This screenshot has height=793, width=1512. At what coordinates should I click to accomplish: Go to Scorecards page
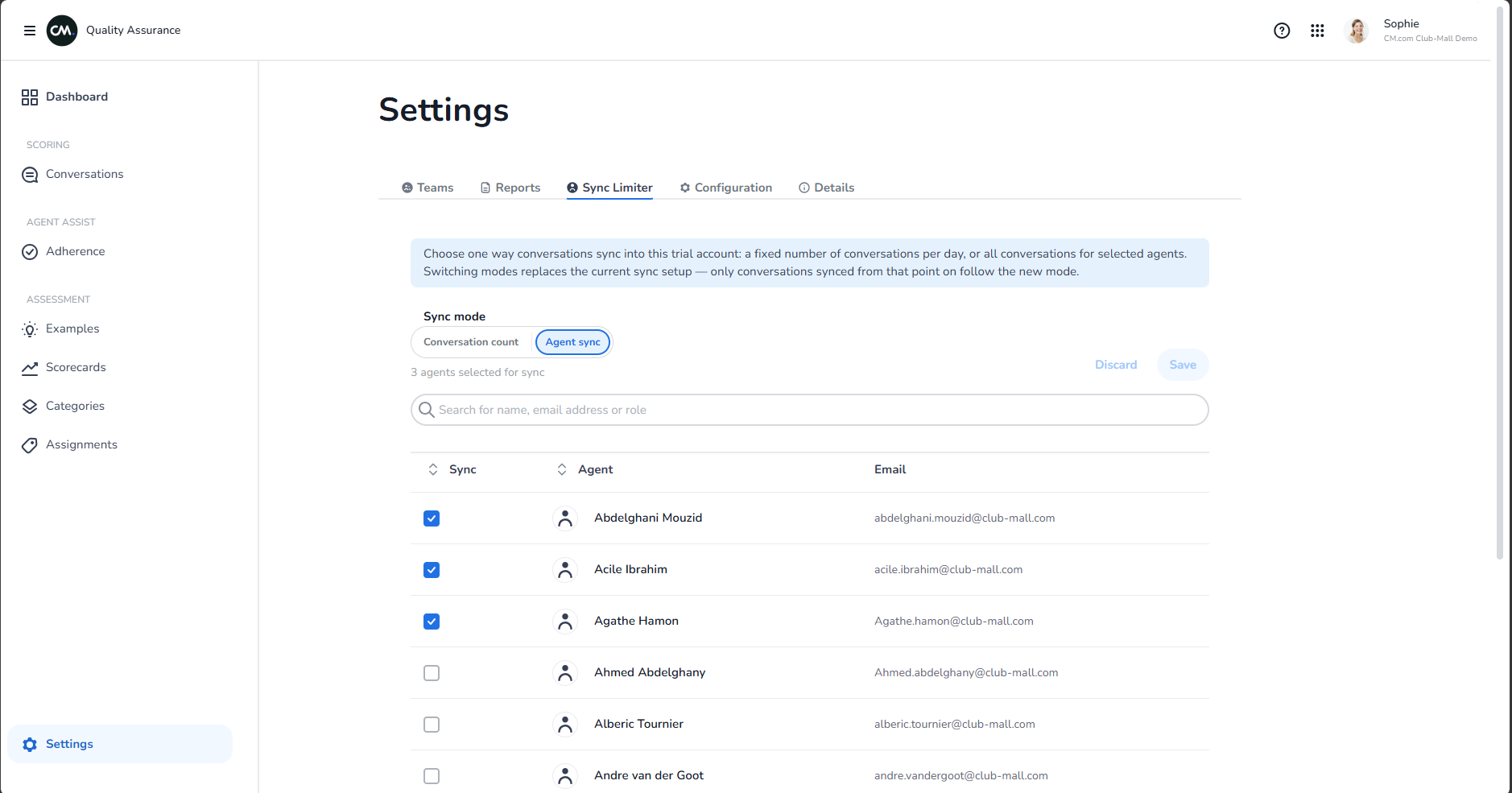[x=76, y=368]
